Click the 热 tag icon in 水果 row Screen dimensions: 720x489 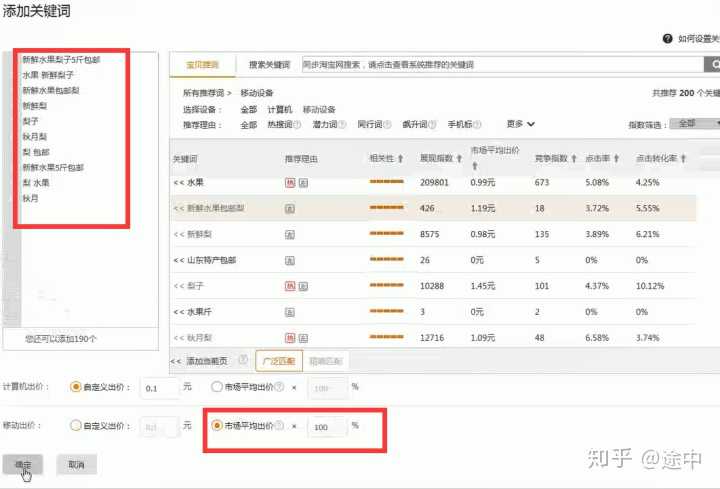point(290,183)
